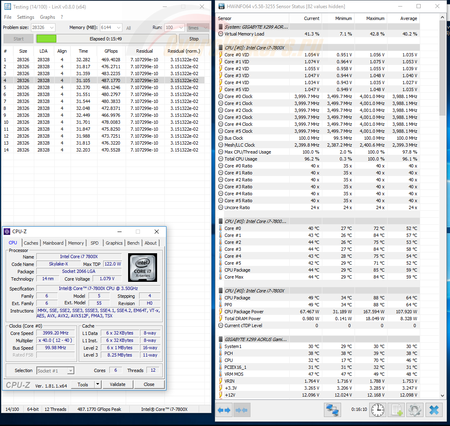Click the expand-columns double arrow icon in HWiNFO
This screenshot has height=426, width=450.
pyautogui.click(x=224, y=410)
